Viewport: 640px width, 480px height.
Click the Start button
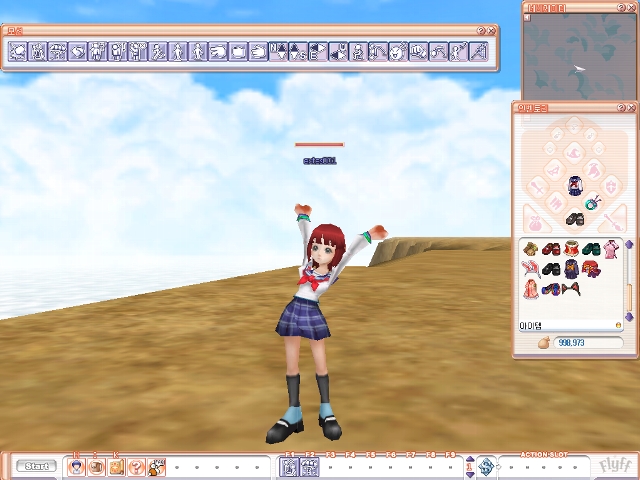36,466
